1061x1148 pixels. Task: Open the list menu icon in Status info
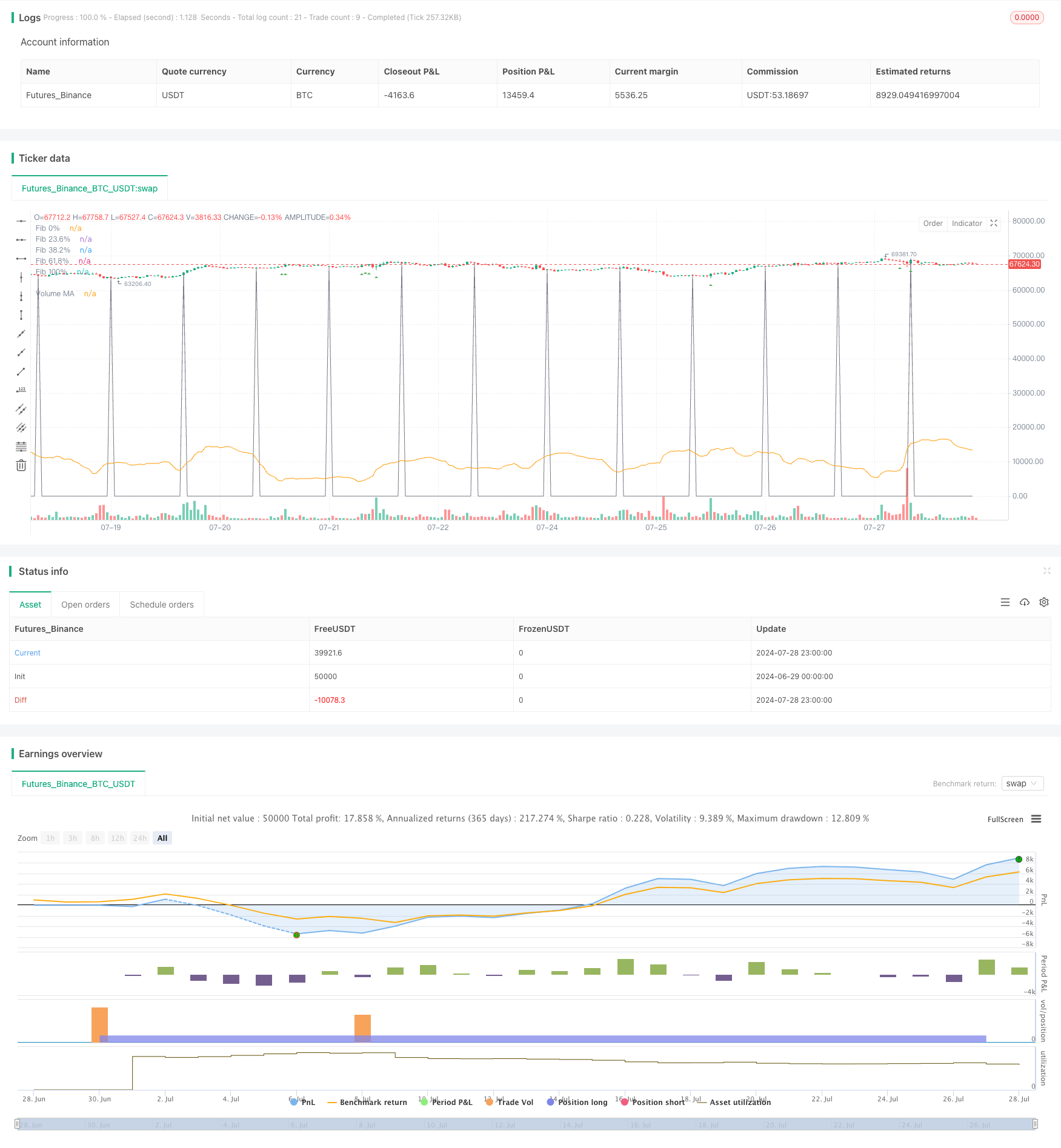(x=1005, y=602)
